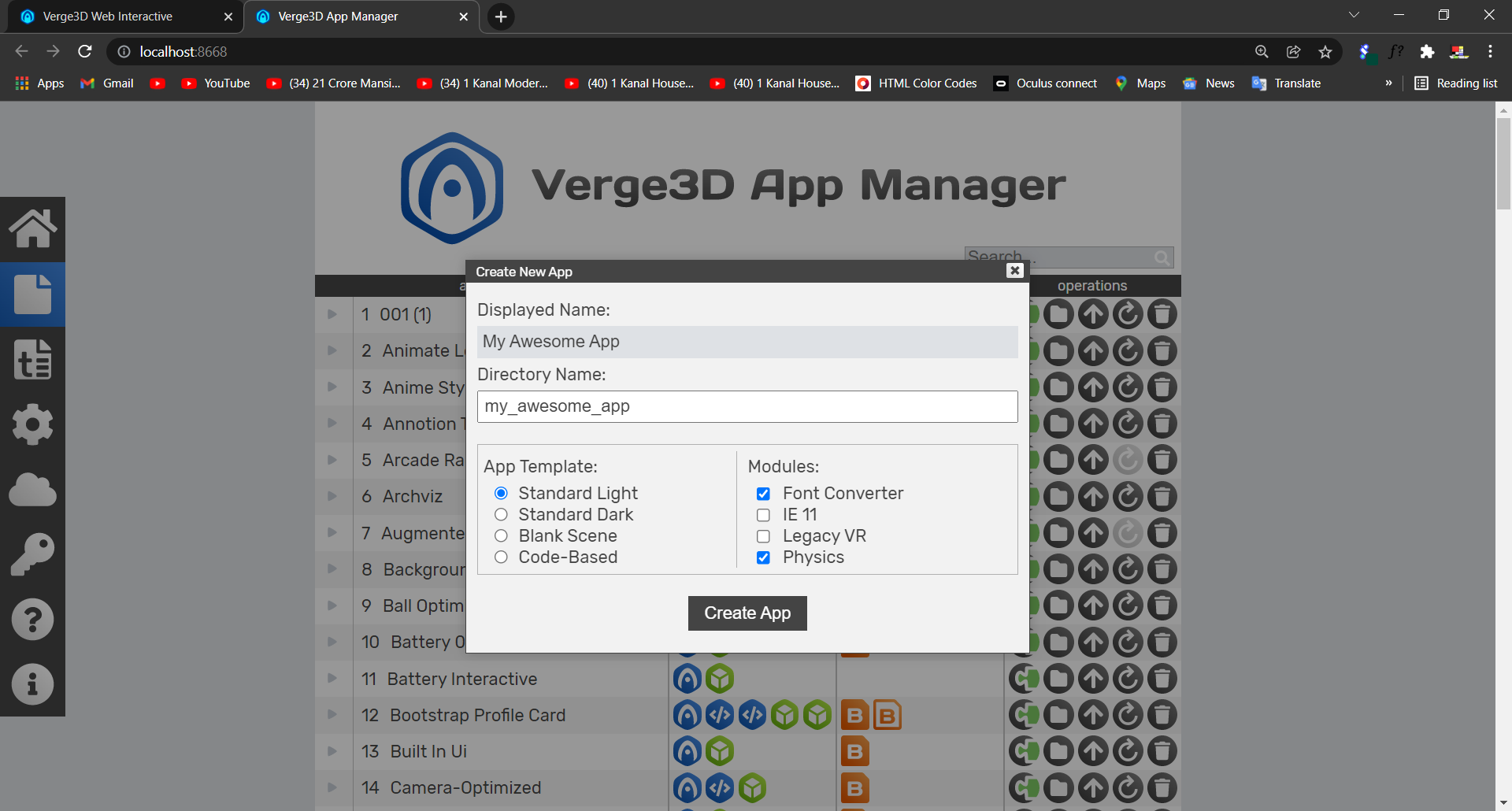This screenshot has width=1512, height=811.
Task: Open the Home icon in left sidebar
Action: pos(32,229)
